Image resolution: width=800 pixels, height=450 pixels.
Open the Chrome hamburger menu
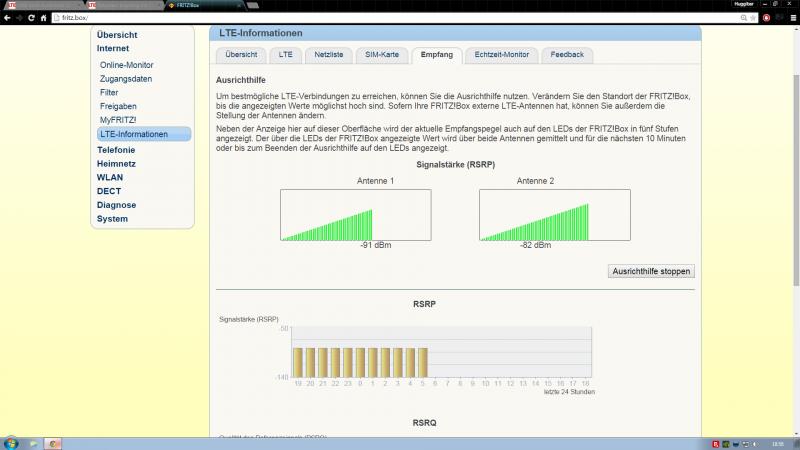pos(793,18)
